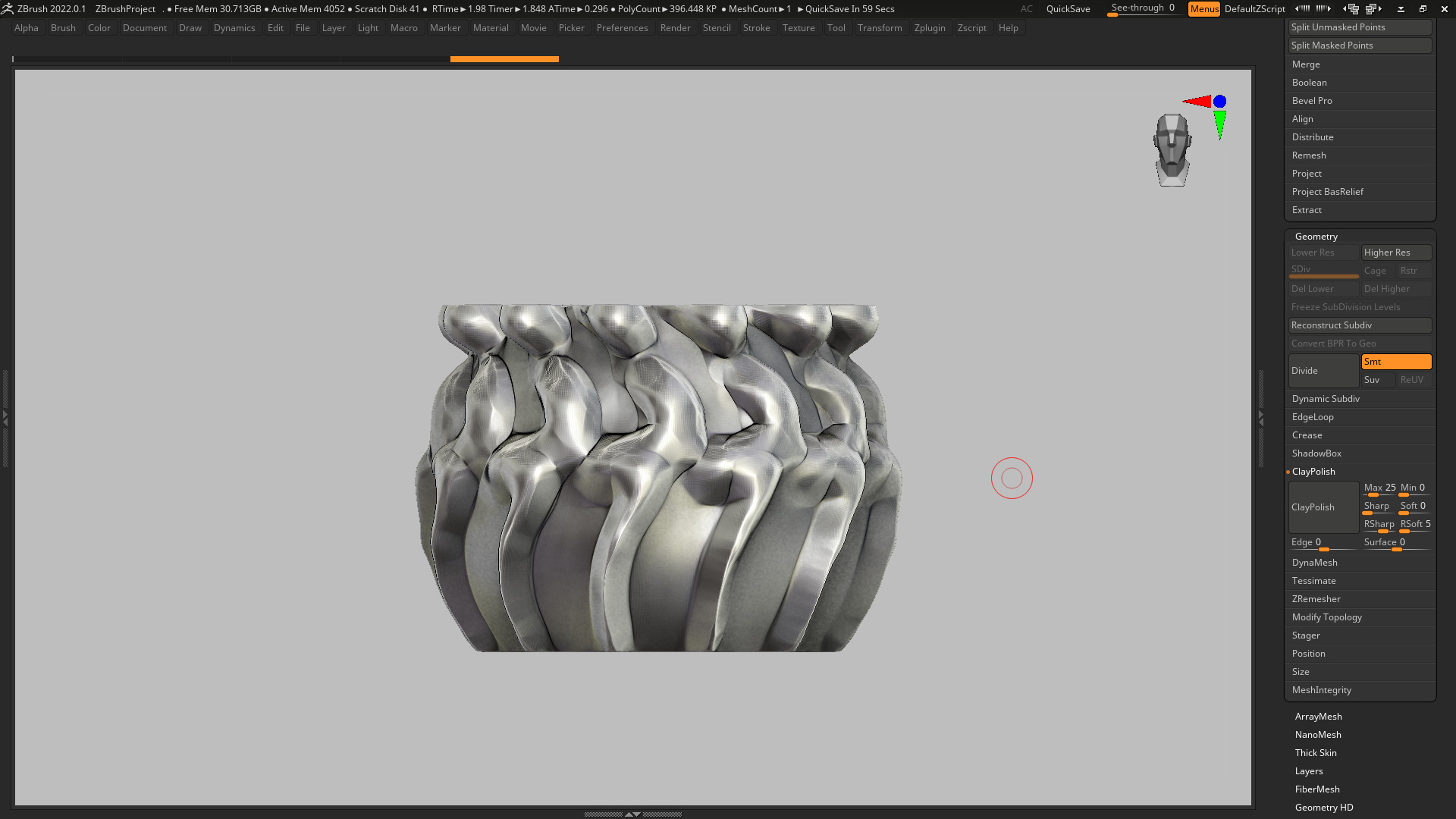
Task: Adjust the ClayPolish Edge slider
Action: click(x=1323, y=544)
